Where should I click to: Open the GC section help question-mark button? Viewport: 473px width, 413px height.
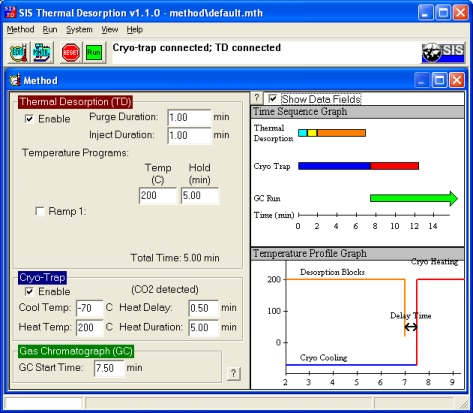click(233, 373)
